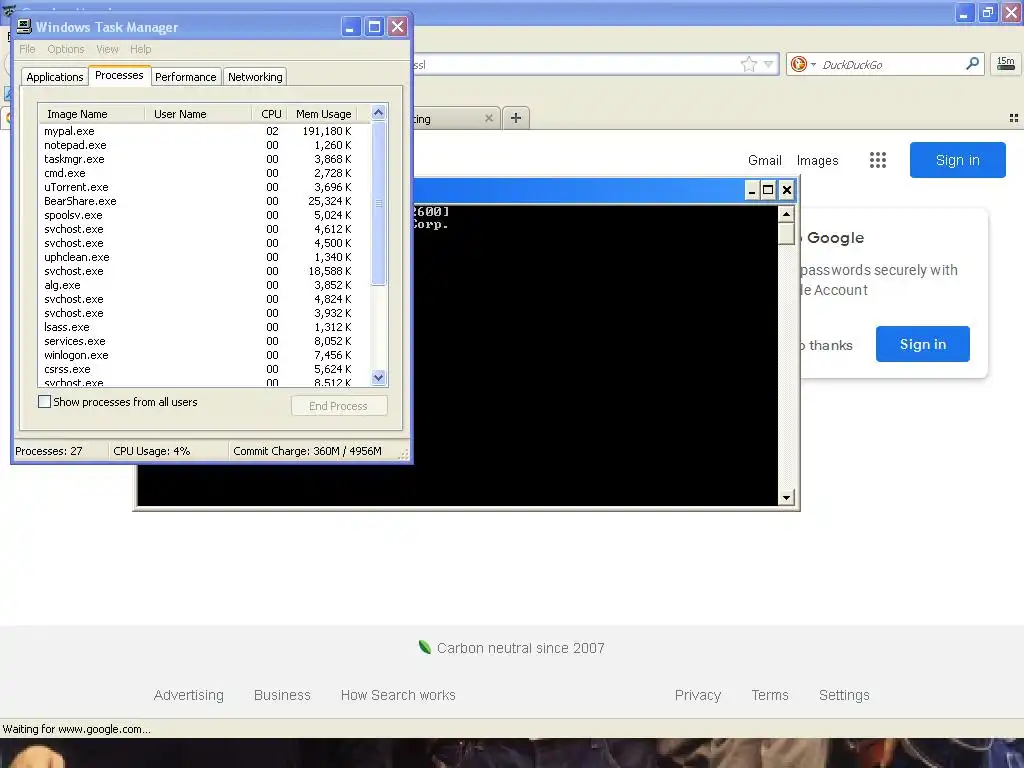
Task: Click command prompt scrollbar up arrow
Action: [786, 214]
